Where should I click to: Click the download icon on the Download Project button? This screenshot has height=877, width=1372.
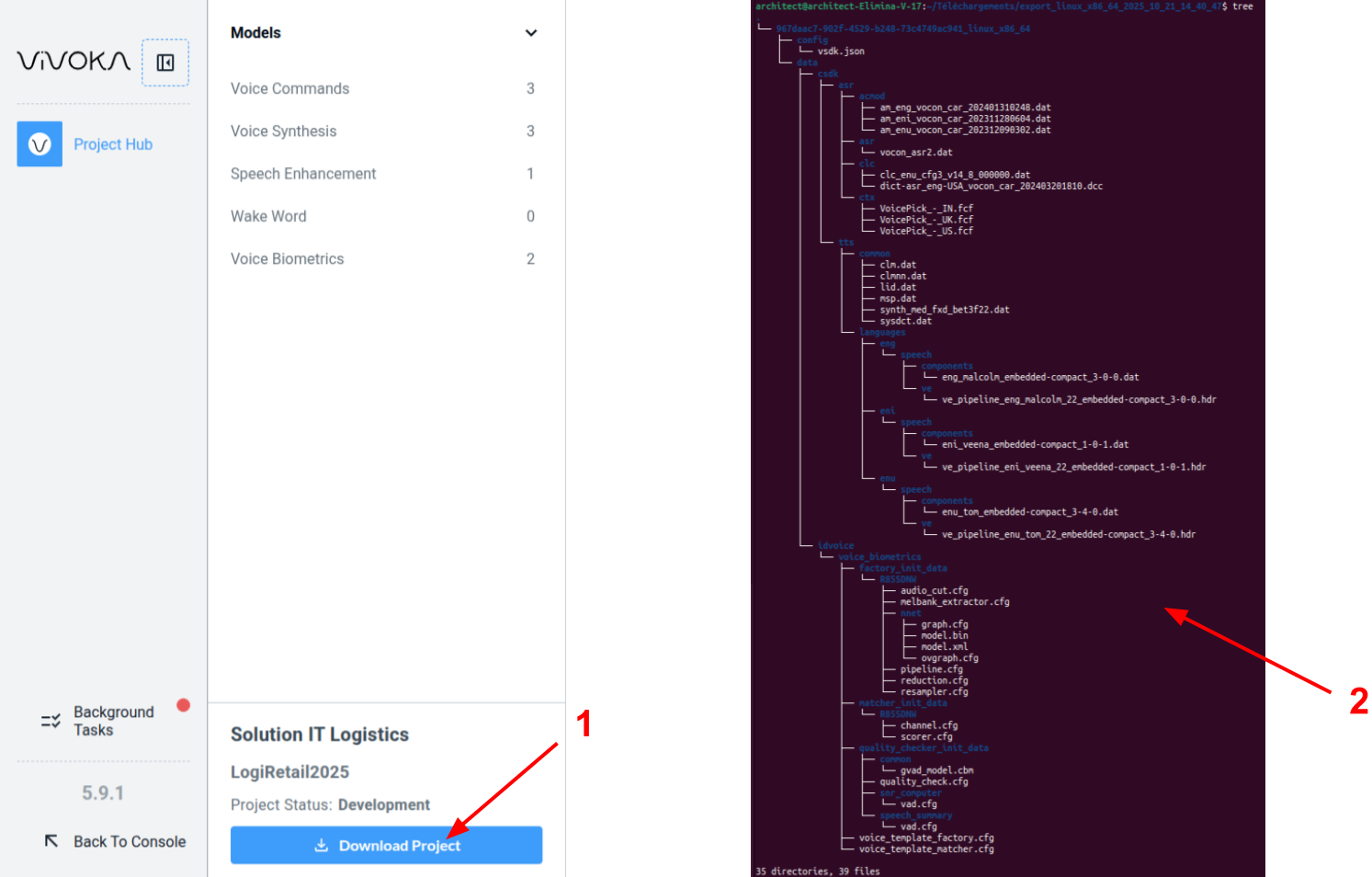pos(321,846)
